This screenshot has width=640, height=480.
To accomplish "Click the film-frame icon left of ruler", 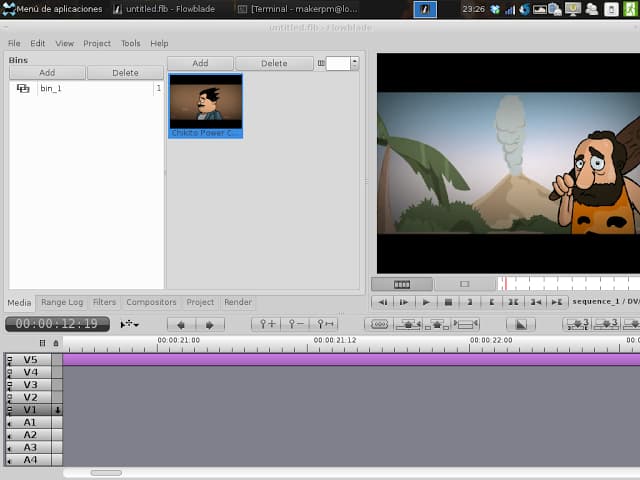I will [42, 343].
